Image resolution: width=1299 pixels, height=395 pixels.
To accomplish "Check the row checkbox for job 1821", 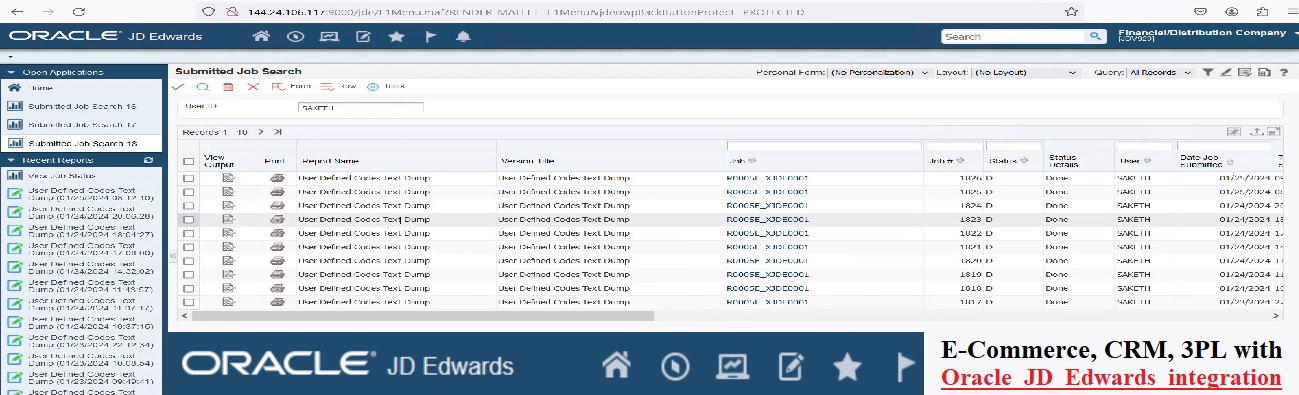I will (x=188, y=246).
